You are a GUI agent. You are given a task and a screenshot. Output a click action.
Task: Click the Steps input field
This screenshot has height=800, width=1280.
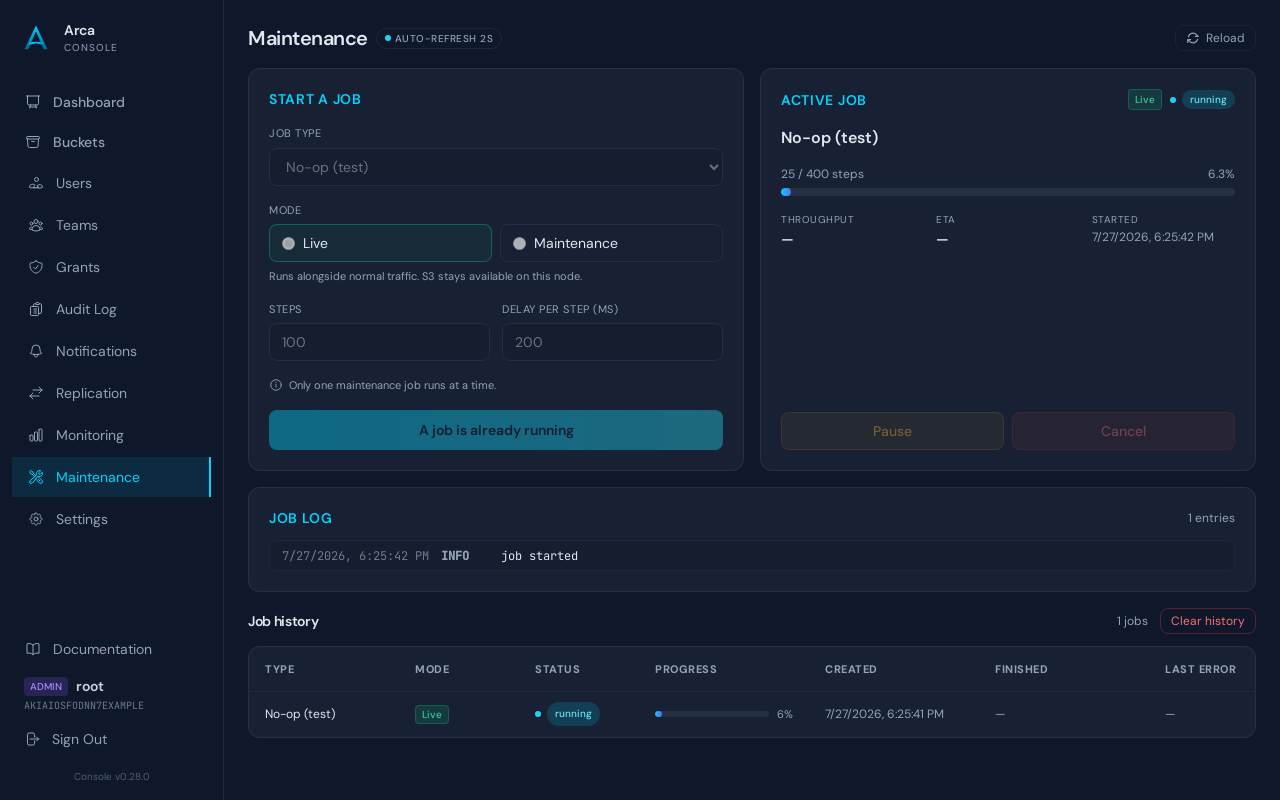tap(379, 342)
